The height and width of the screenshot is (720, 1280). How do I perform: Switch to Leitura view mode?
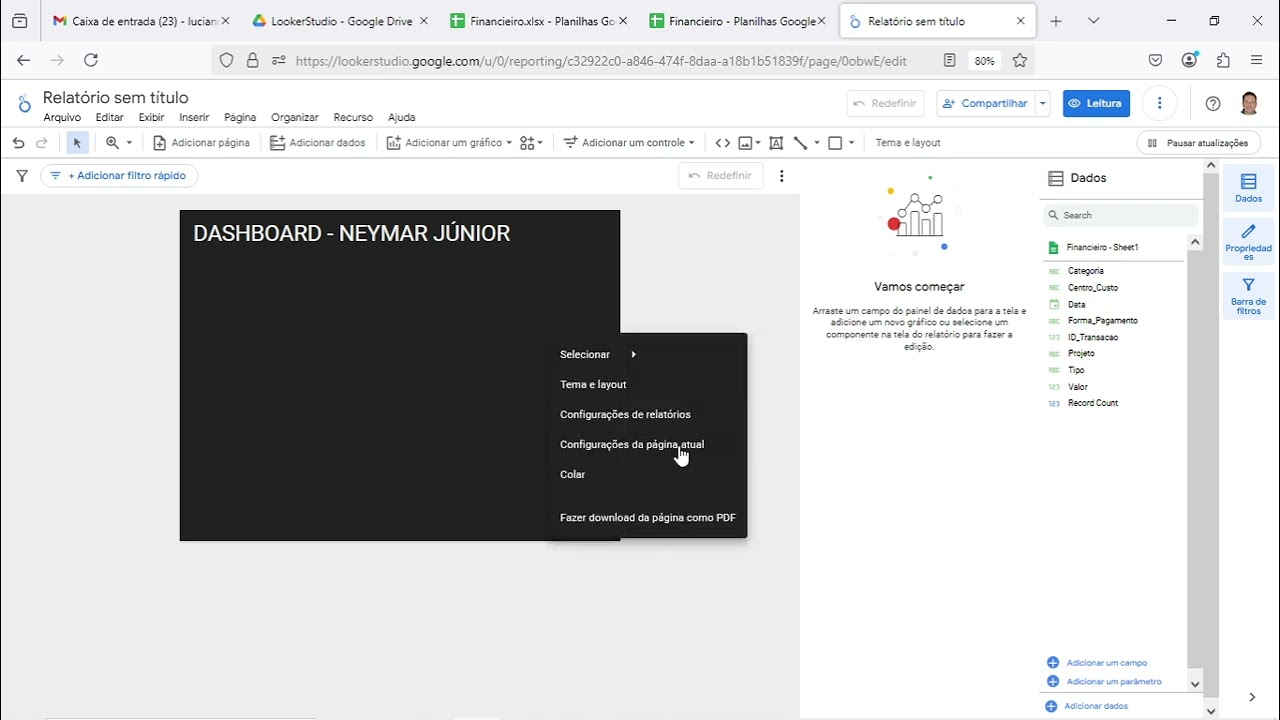tap(1096, 103)
